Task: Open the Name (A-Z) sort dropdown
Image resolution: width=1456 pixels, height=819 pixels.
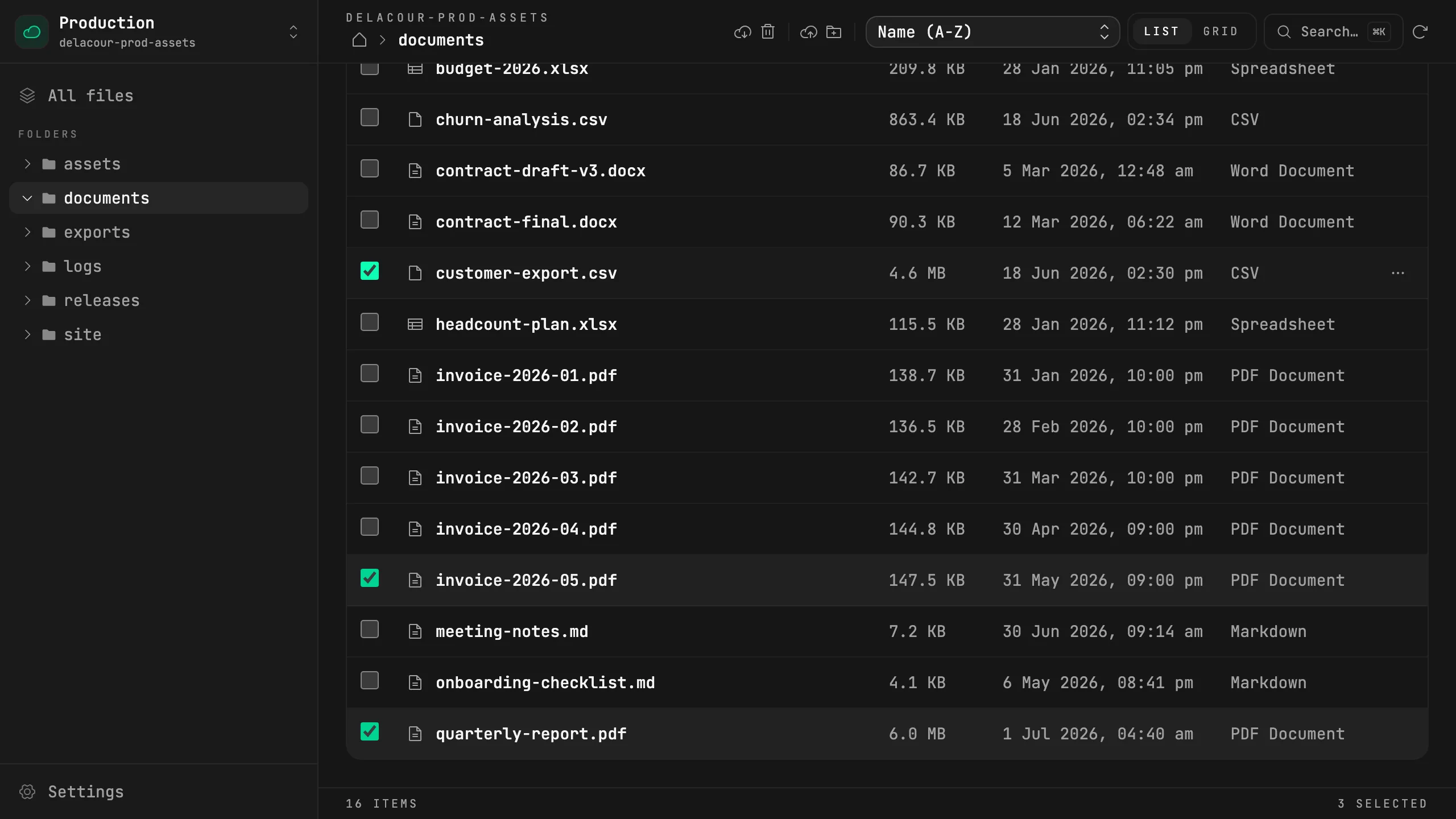Action: pos(992,32)
